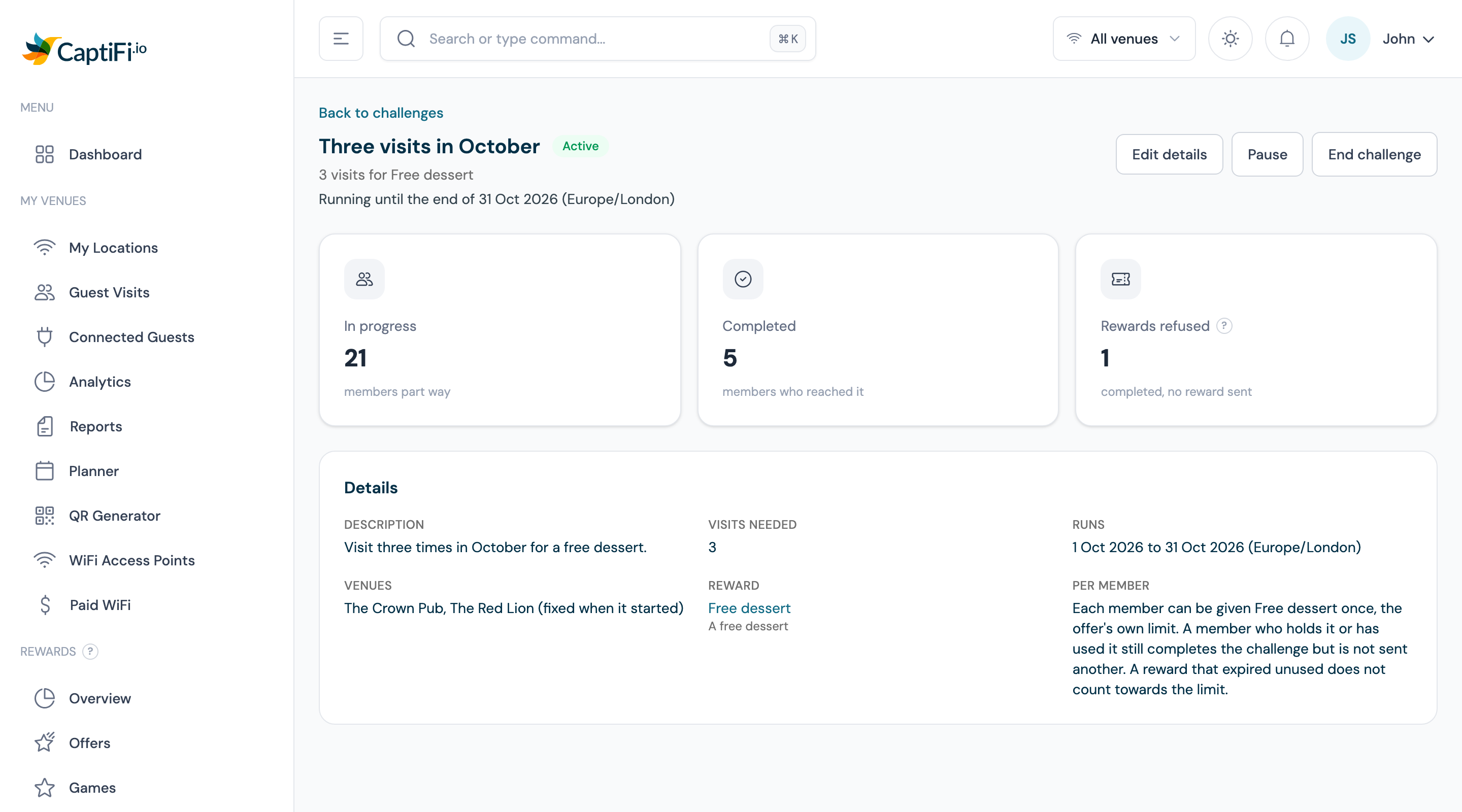Open the Free dessert reward link
This screenshot has width=1462, height=812.
click(x=749, y=608)
